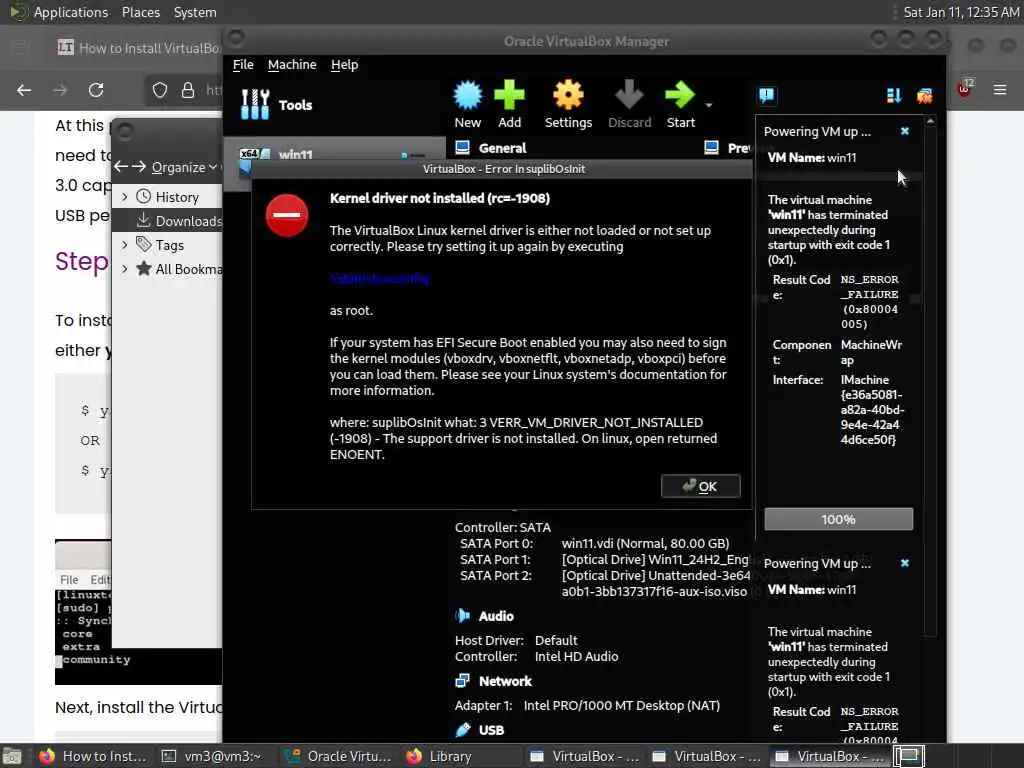Click the Preview section header
Viewport: 1024px width, 768px height.
tap(739, 148)
